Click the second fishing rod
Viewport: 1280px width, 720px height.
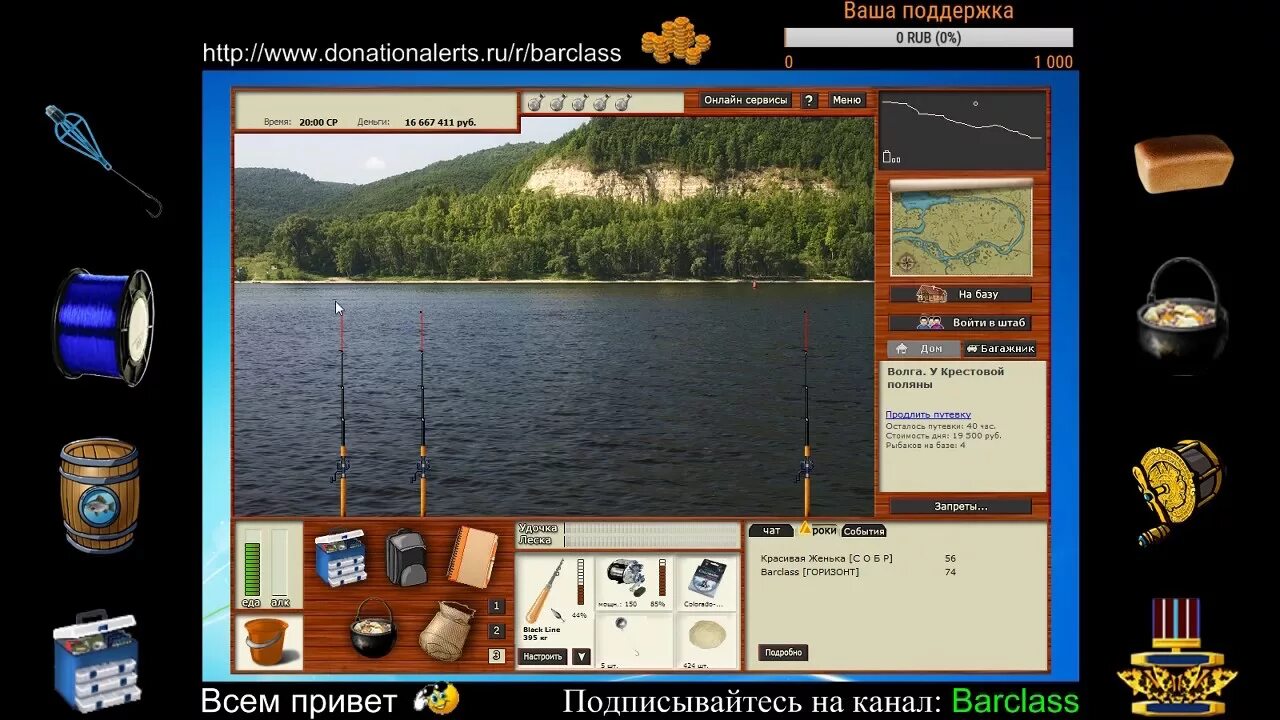tap(422, 412)
